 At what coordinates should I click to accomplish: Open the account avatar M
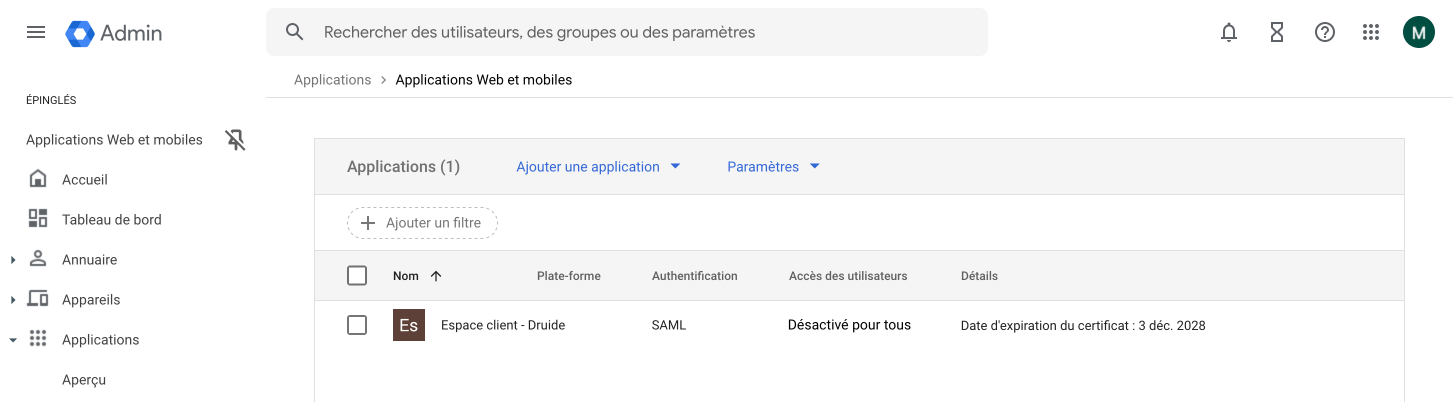click(x=1419, y=33)
